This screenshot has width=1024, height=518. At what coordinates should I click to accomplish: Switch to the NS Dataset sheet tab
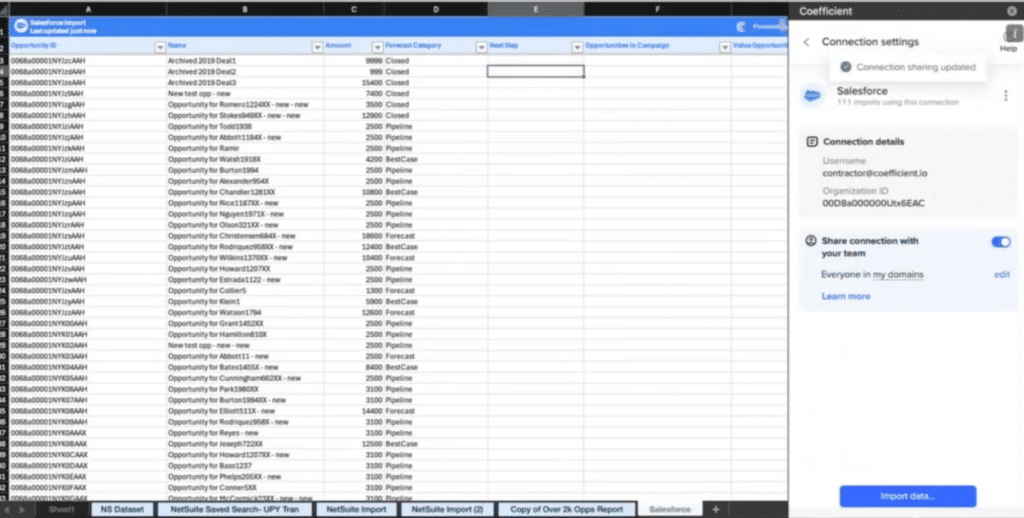(x=122, y=510)
